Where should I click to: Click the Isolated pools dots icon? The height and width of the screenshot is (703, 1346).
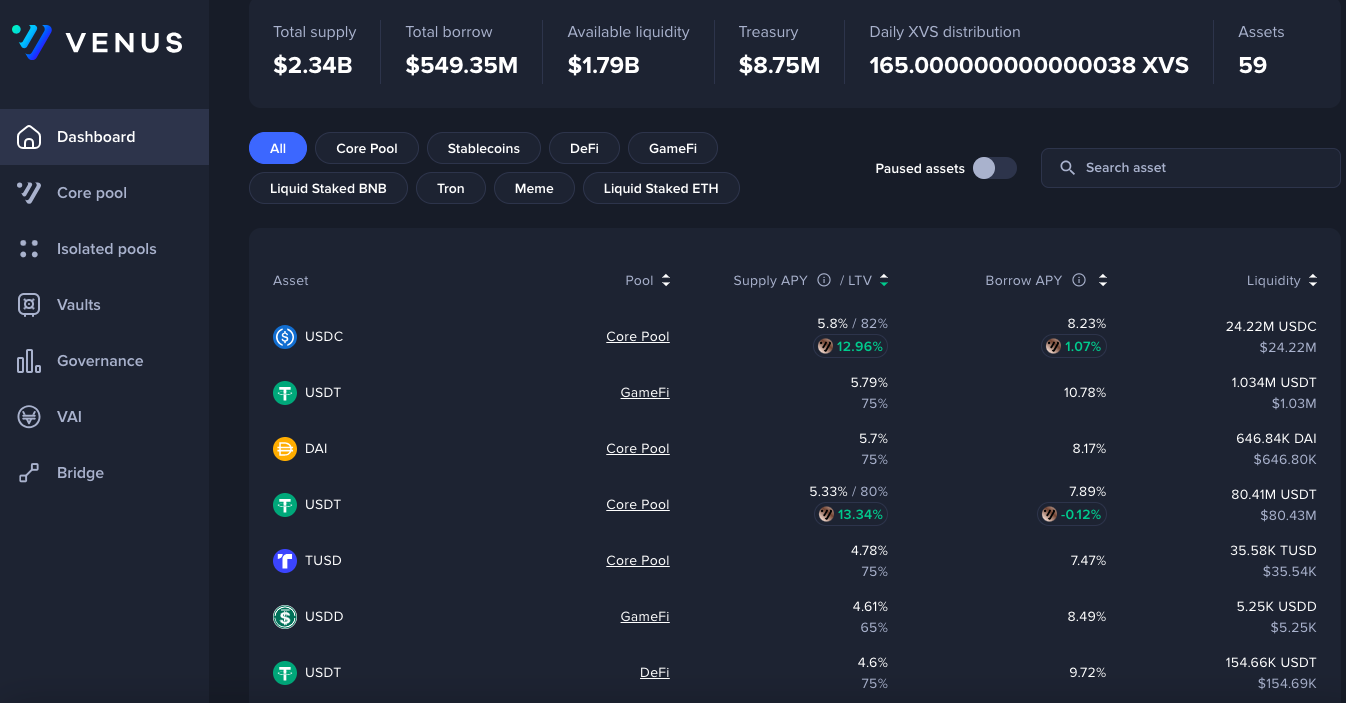pyautogui.click(x=29, y=249)
